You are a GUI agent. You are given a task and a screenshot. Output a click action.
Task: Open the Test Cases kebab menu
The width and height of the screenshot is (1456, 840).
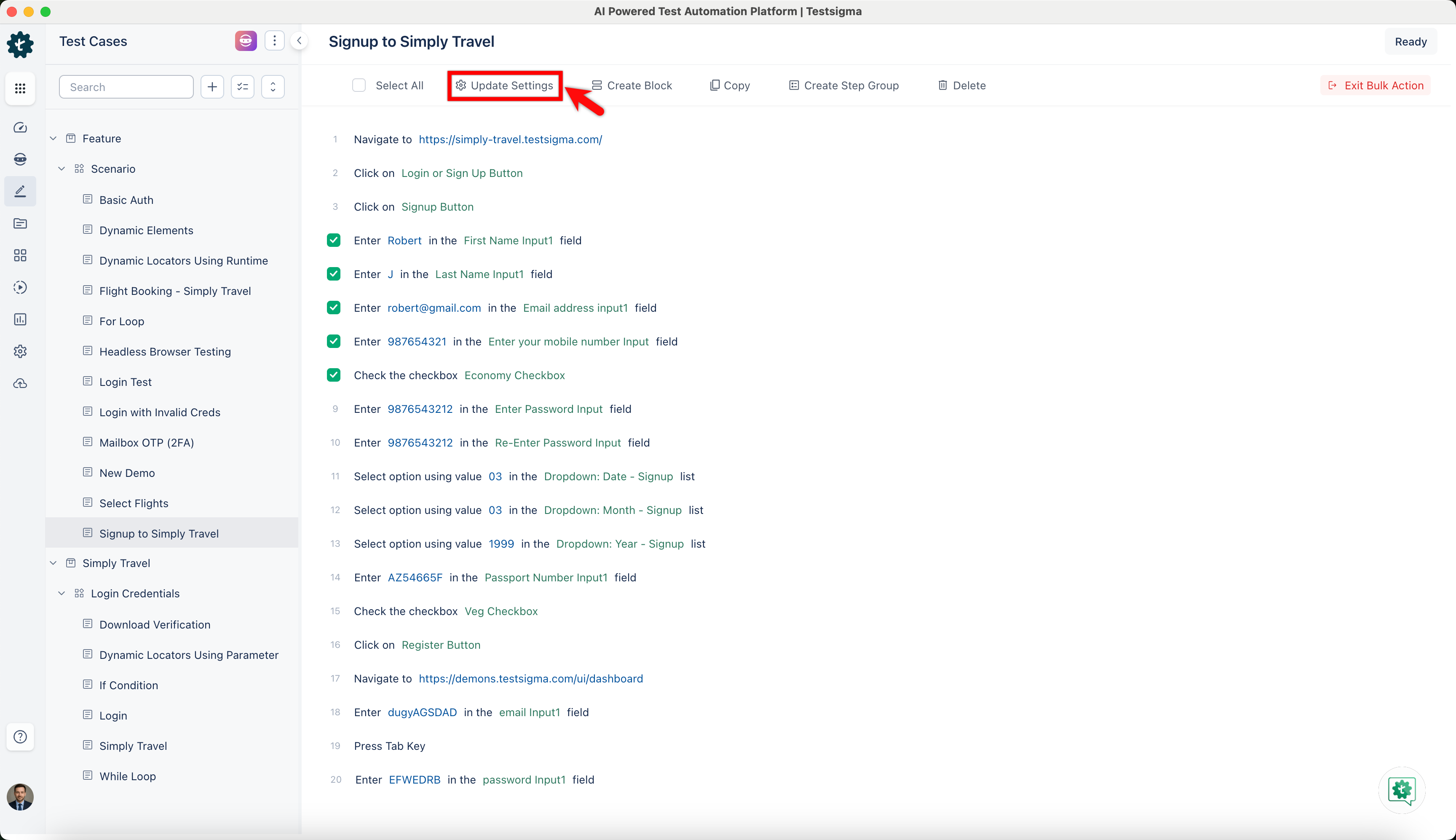tap(275, 40)
